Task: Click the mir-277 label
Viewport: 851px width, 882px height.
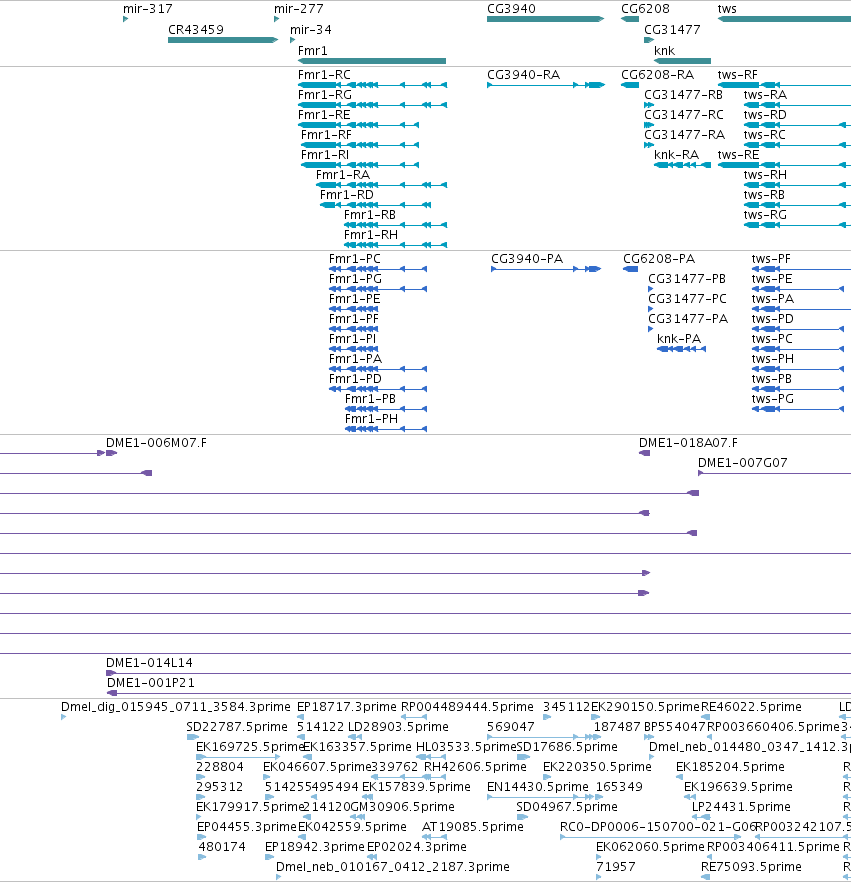Action: (299, 8)
